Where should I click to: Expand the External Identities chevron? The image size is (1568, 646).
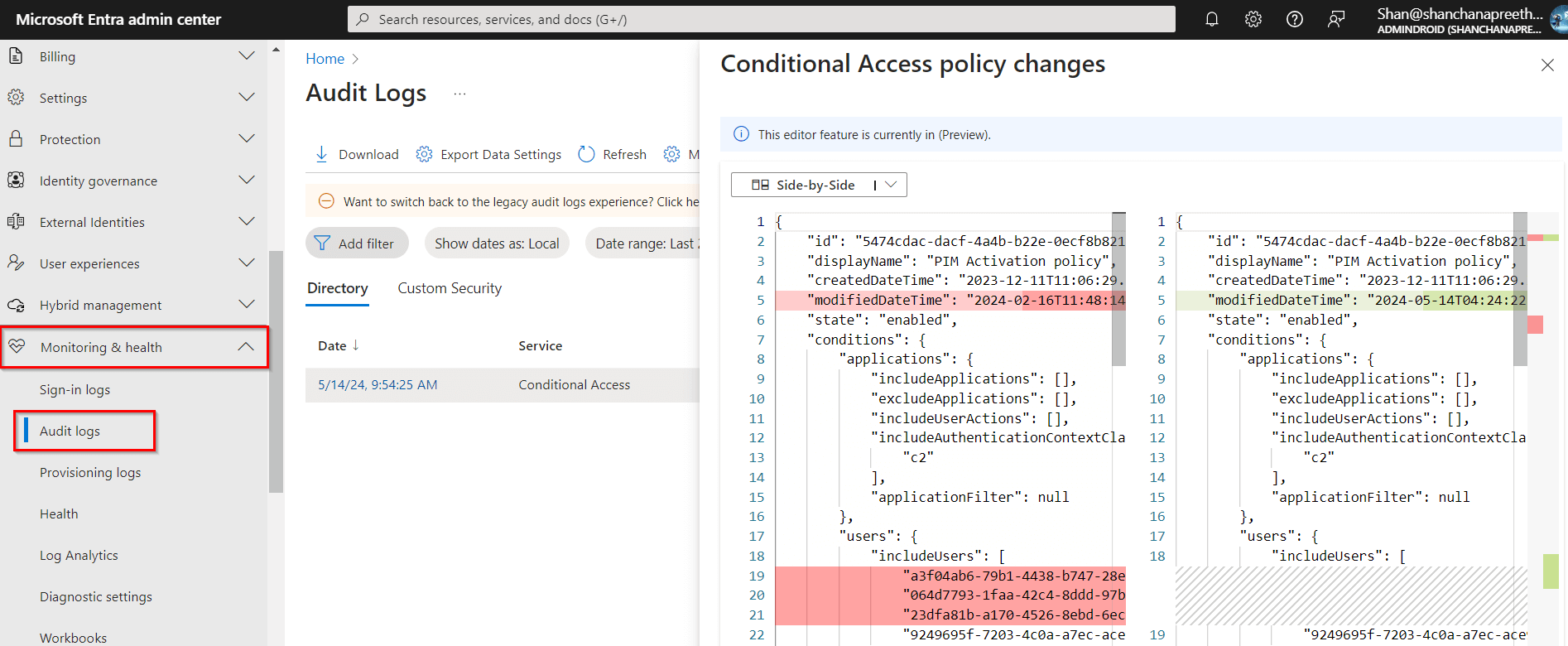pos(247,221)
